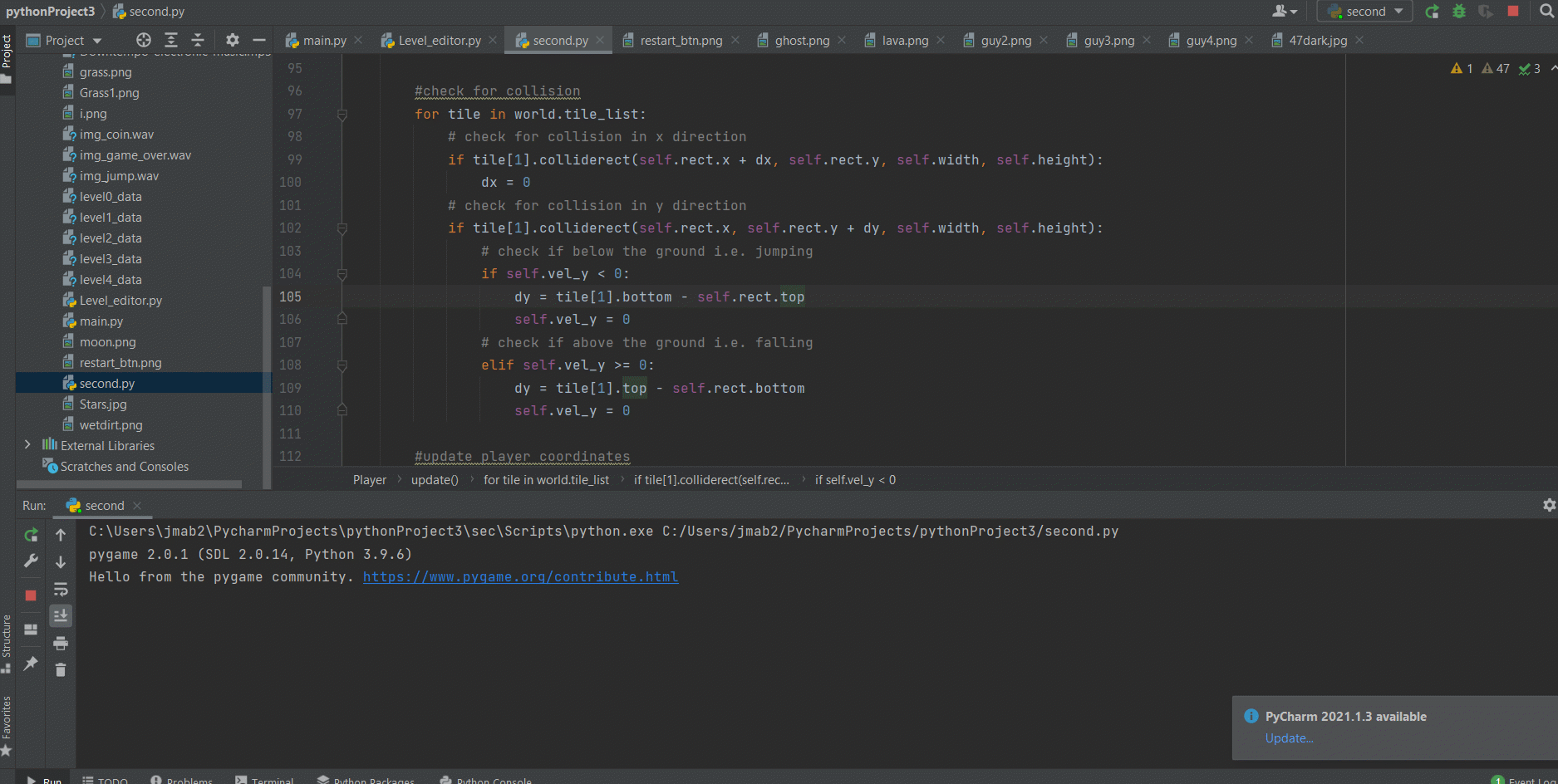1558x784 pixels.
Task: Open run configuration wrench icon
Action: 31,561
